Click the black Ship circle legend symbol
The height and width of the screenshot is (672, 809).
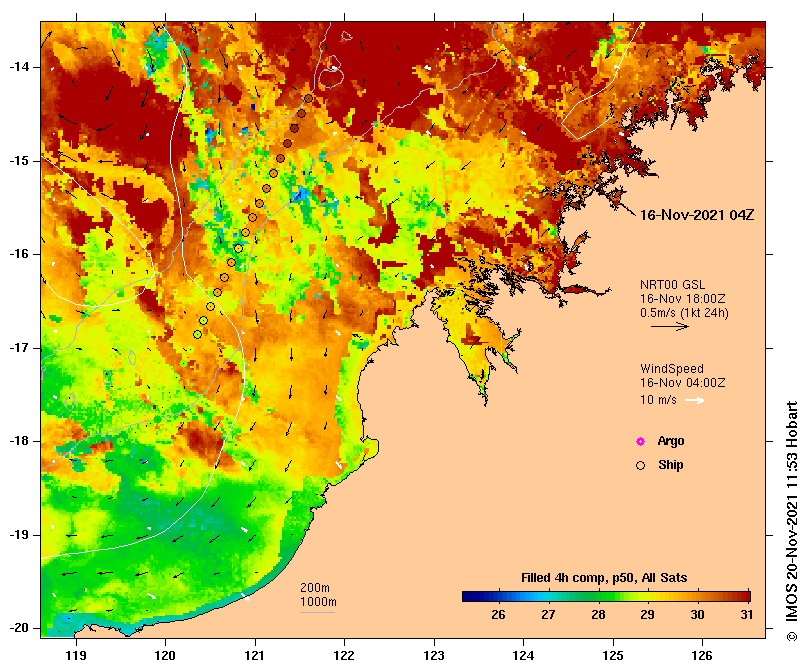[640, 466]
